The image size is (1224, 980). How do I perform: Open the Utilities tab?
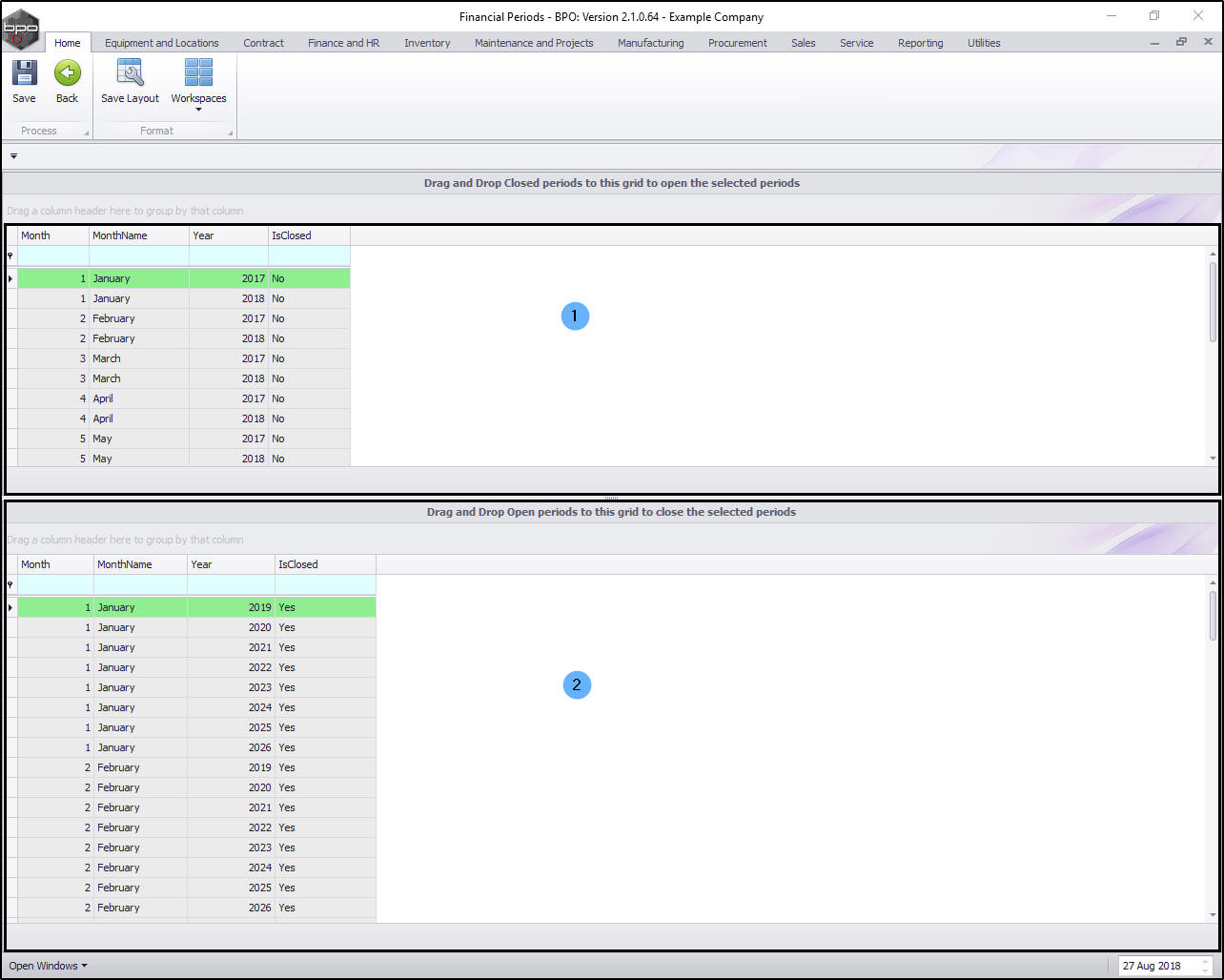[984, 43]
